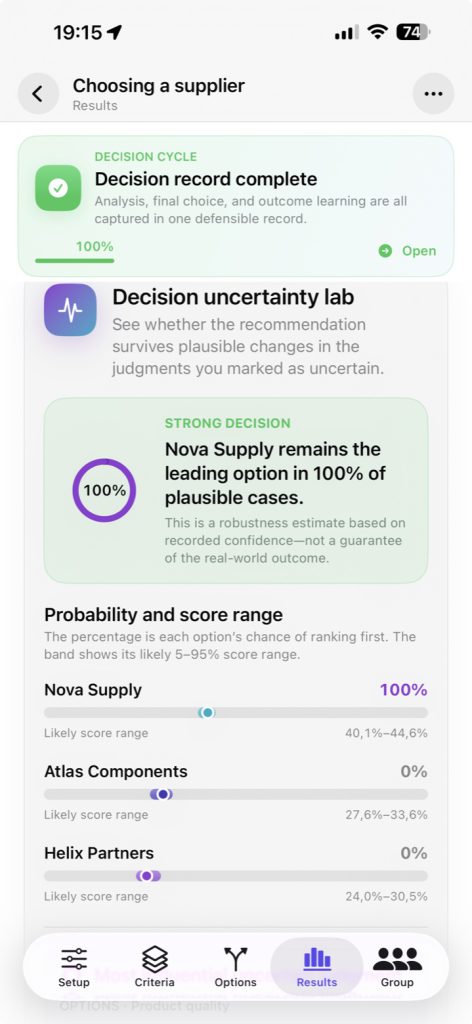
Task: Tap the green checkmark decision icon
Action: coord(58,188)
